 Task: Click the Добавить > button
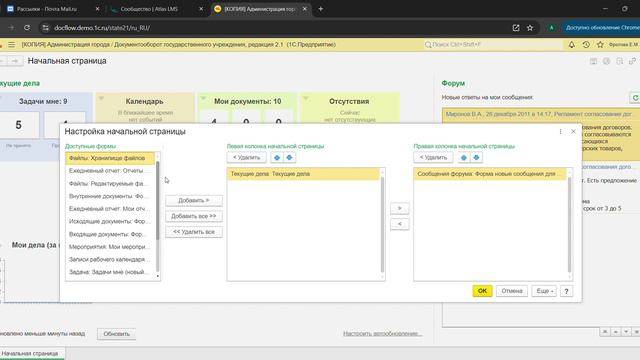194,200
